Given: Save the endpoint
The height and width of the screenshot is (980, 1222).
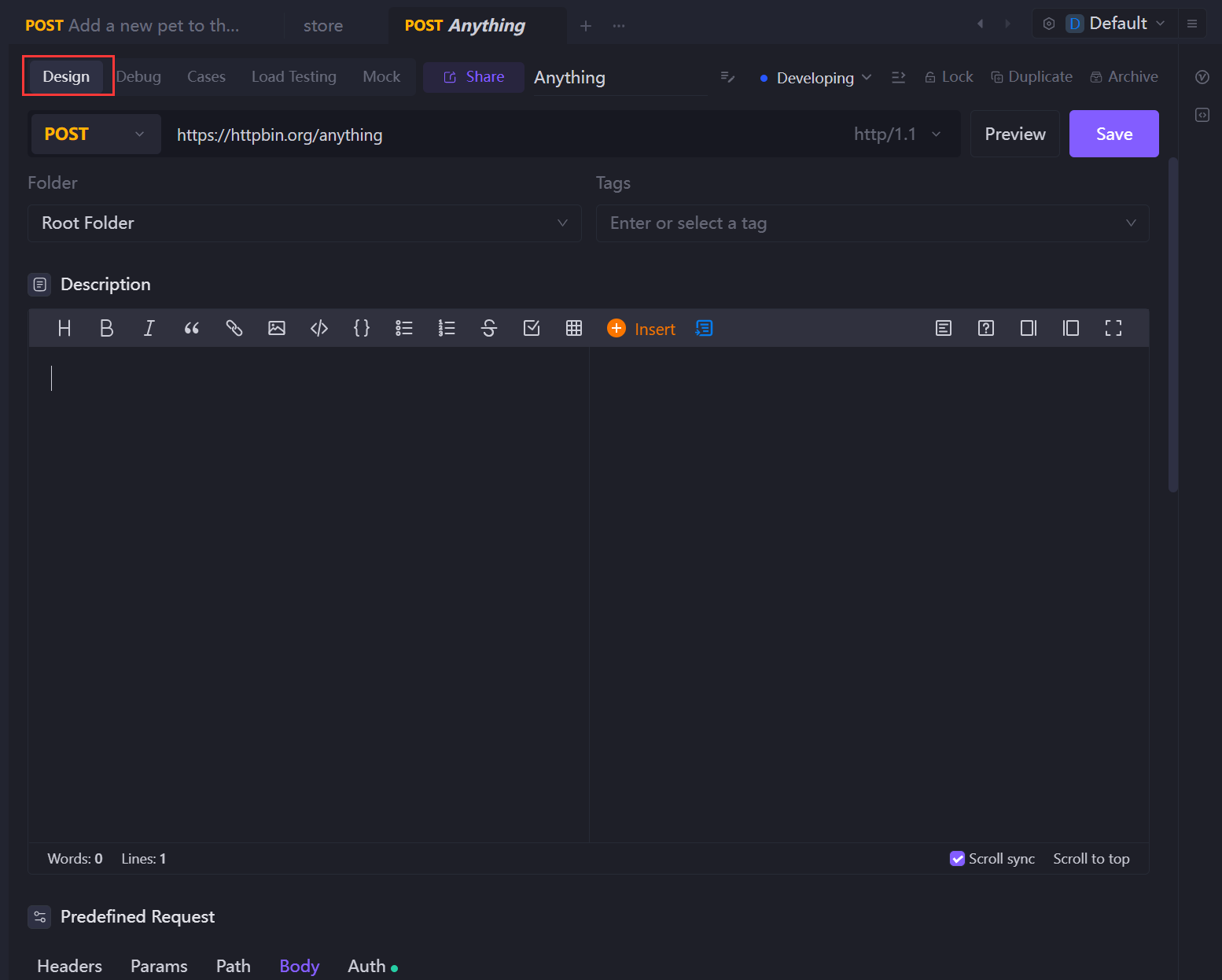Looking at the screenshot, I should (x=1114, y=134).
